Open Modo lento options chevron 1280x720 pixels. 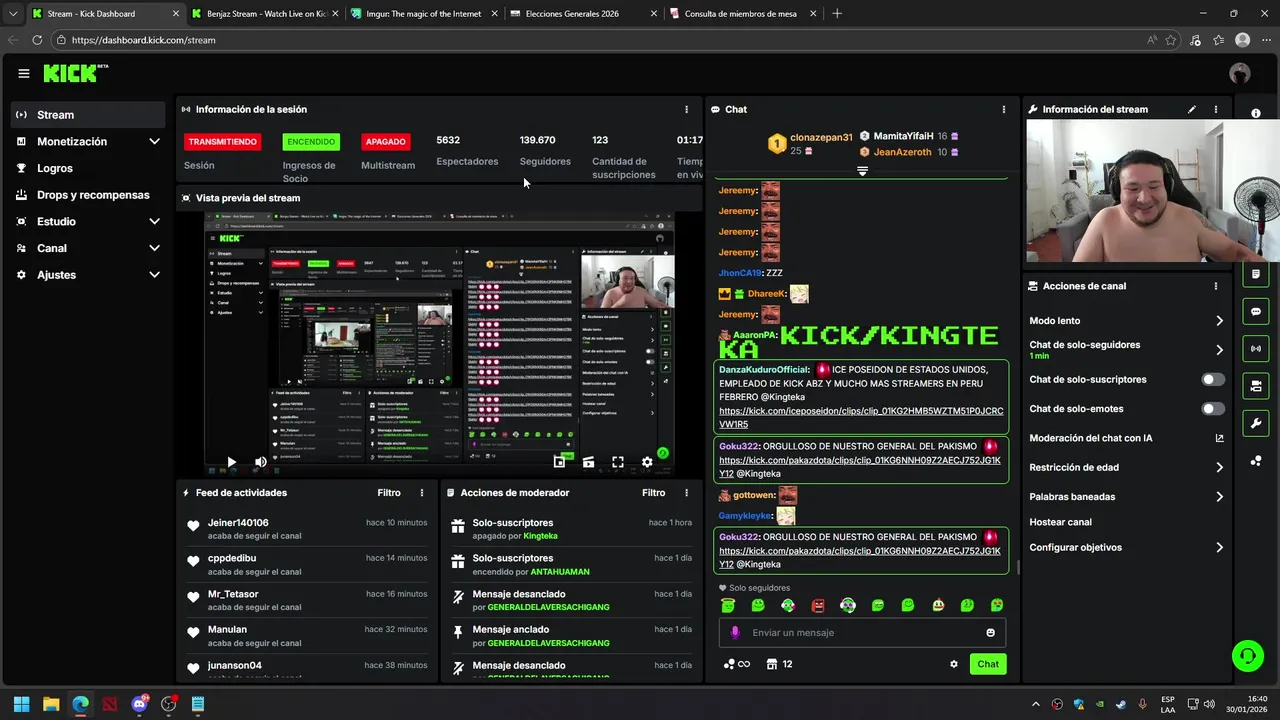pos(1219,321)
